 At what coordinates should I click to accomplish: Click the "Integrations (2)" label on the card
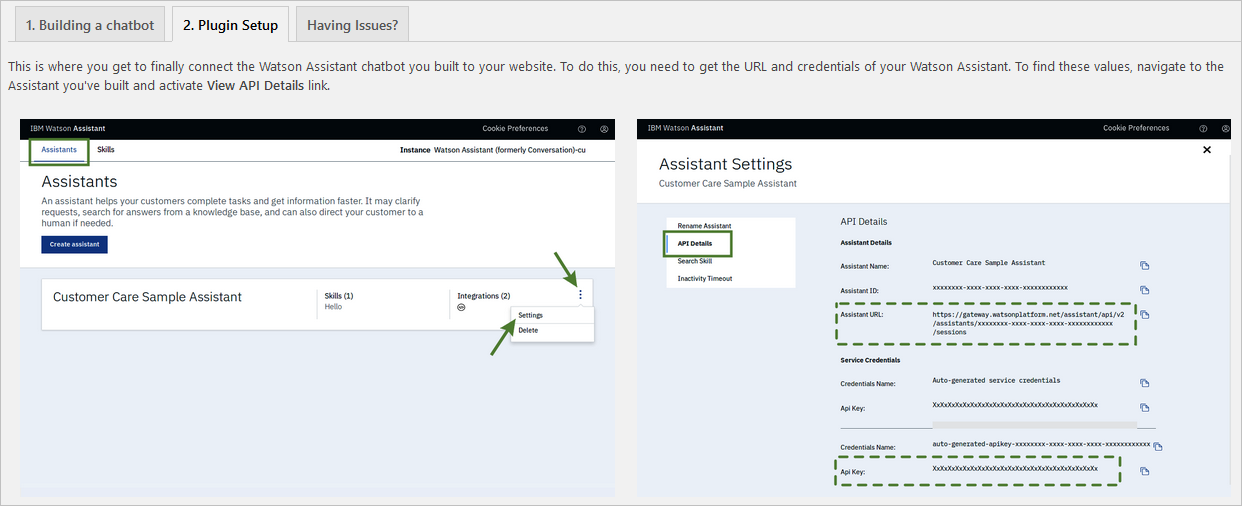(484, 296)
